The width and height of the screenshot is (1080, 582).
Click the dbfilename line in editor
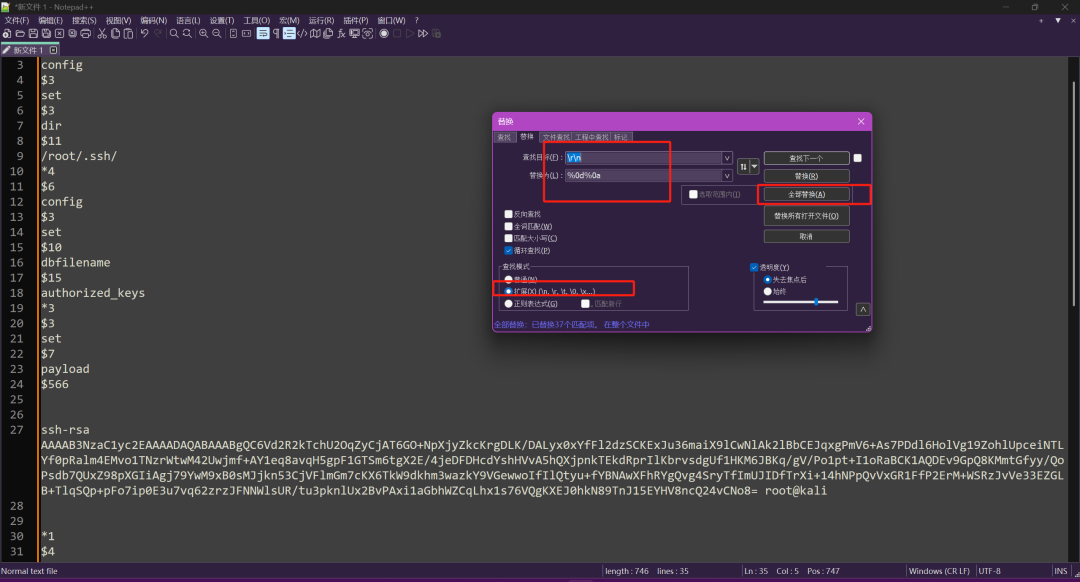[x=75, y=262]
